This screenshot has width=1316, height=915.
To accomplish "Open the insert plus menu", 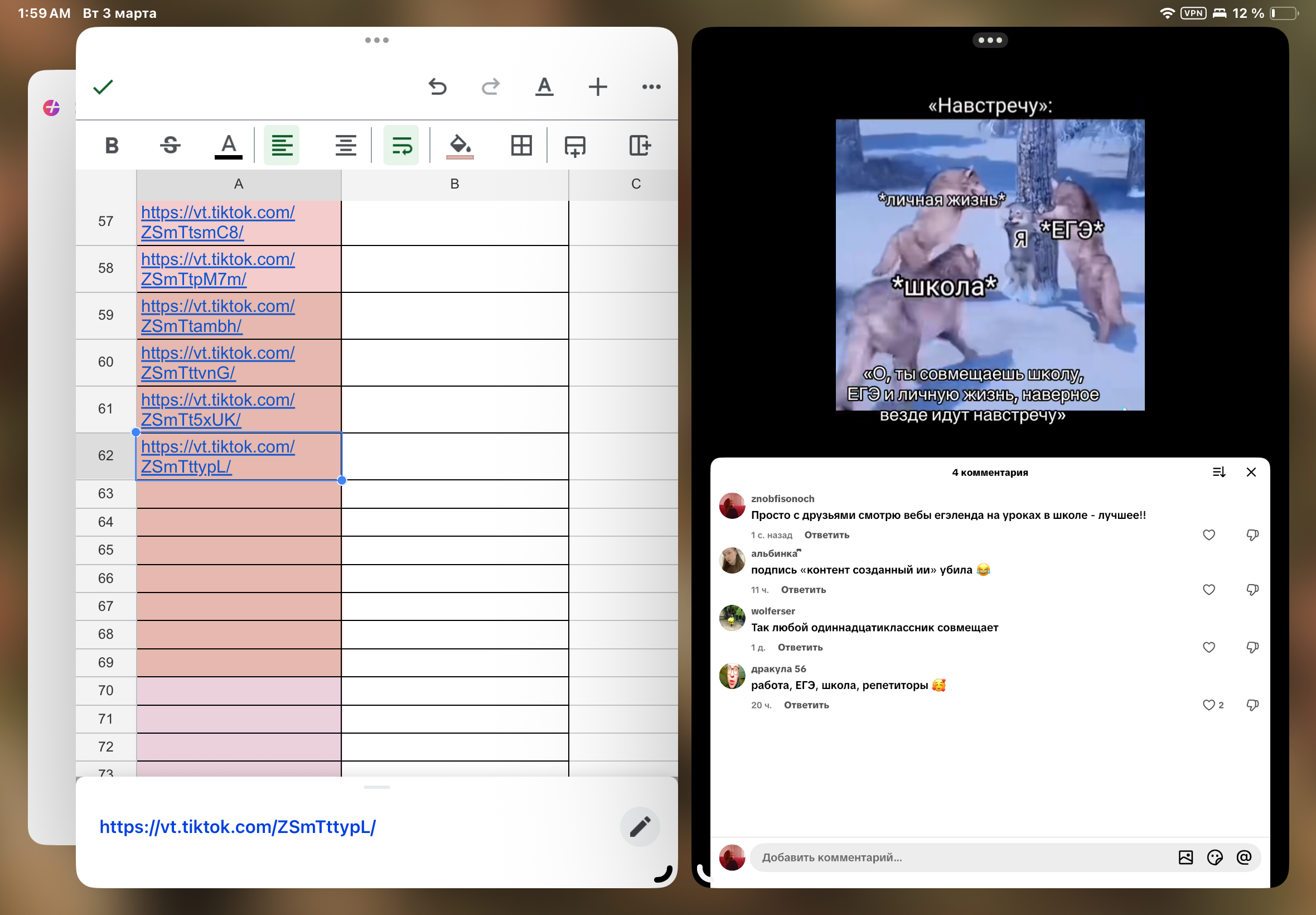I will (598, 87).
